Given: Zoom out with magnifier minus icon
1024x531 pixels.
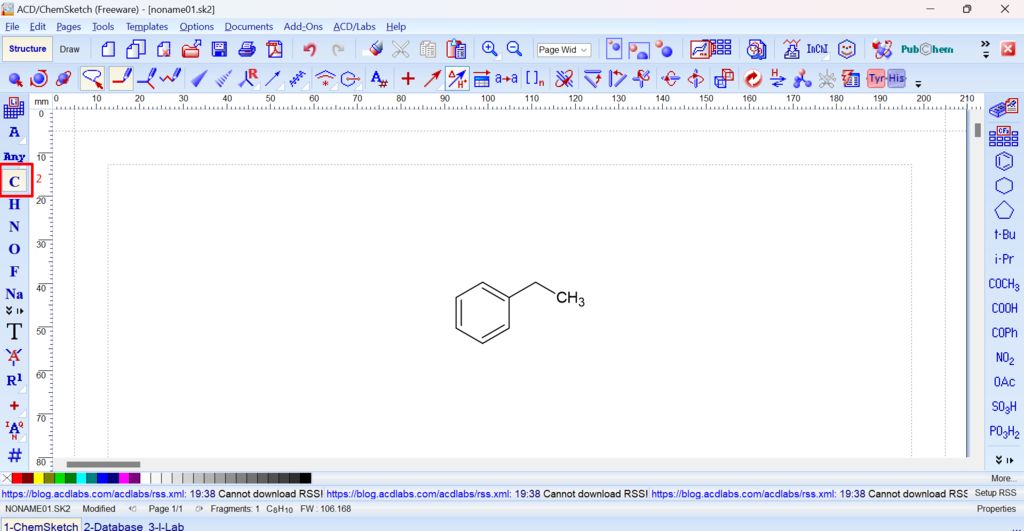Looking at the screenshot, I should 515,49.
